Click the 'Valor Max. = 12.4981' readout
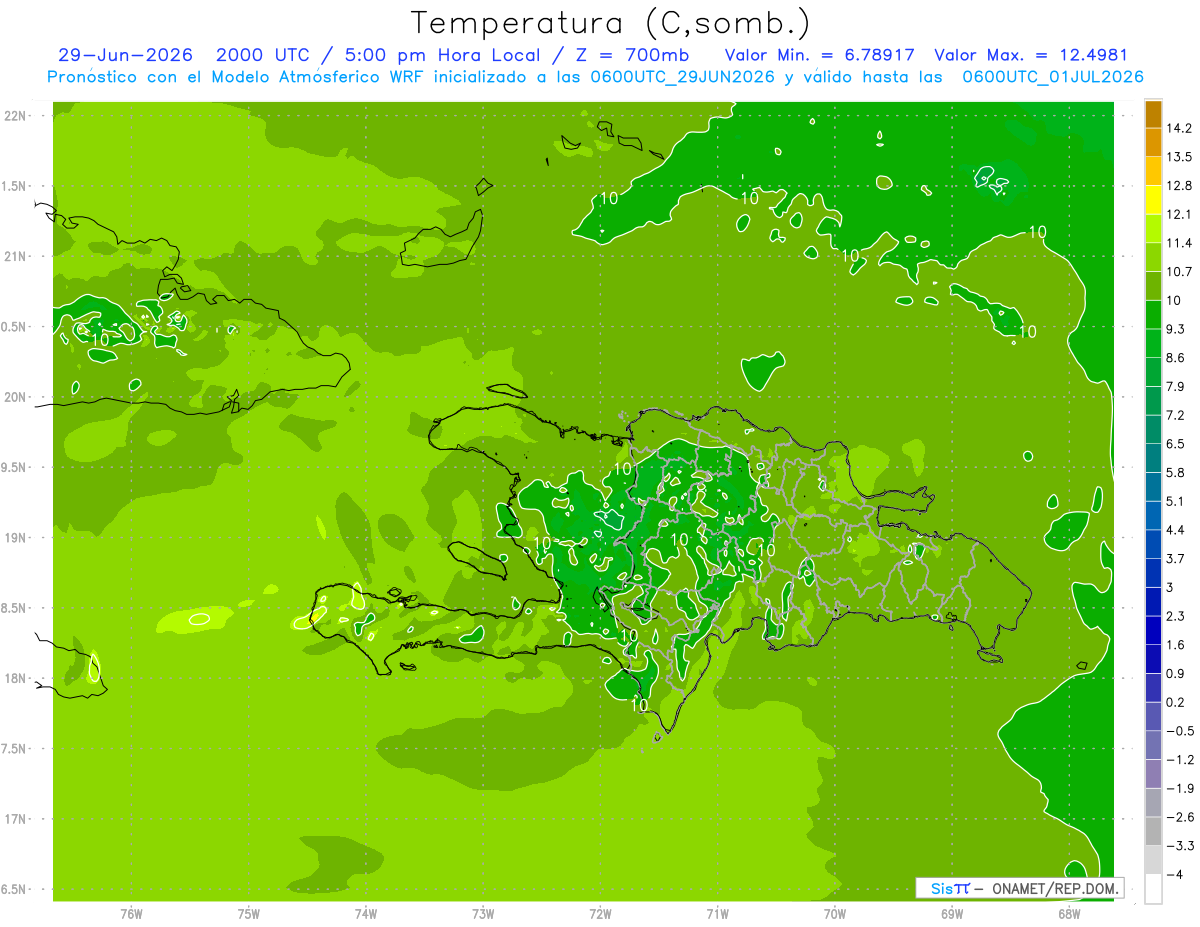The image size is (1200, 927). (x=1031, y=55)
